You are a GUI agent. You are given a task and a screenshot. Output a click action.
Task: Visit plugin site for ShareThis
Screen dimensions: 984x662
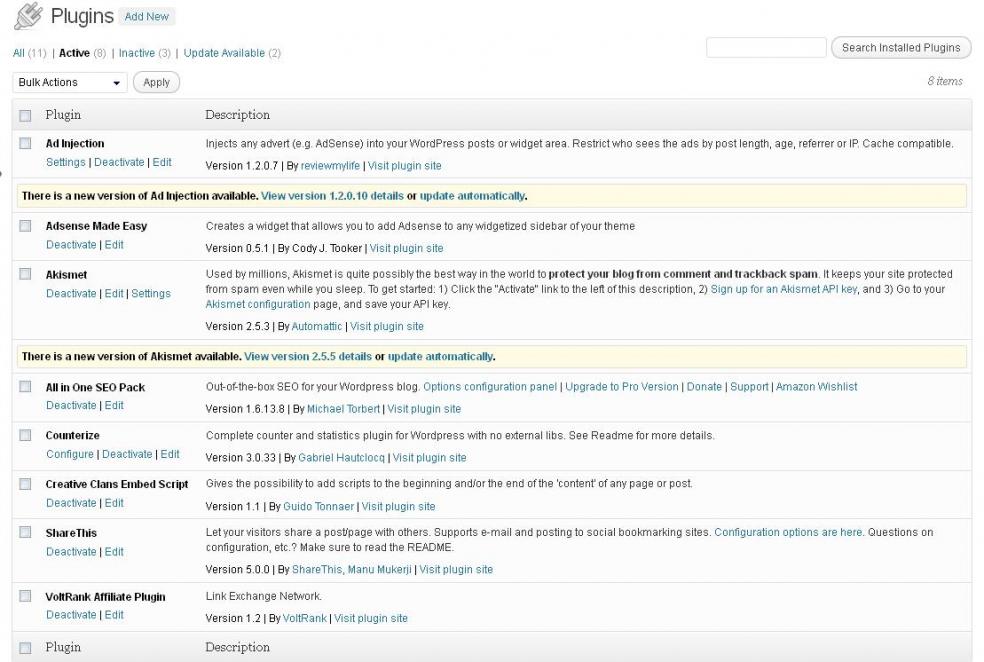pyautogui.click(x=456, y=570)
